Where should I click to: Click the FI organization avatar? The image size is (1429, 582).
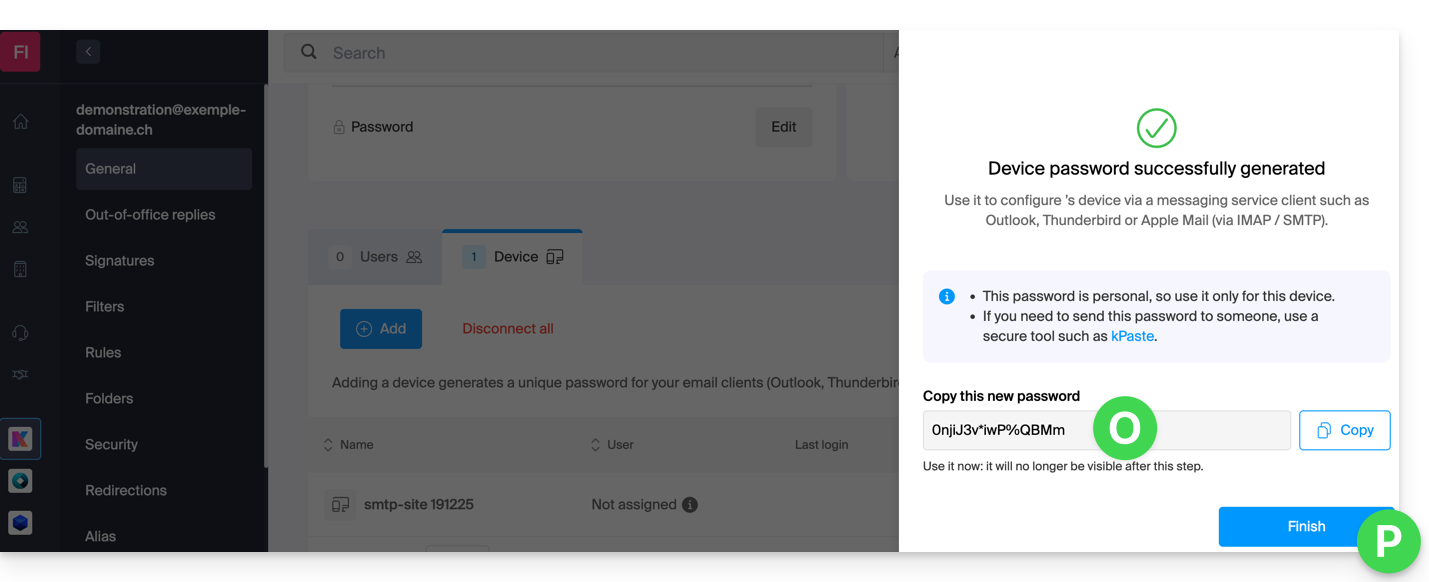[x=20, y=52]
